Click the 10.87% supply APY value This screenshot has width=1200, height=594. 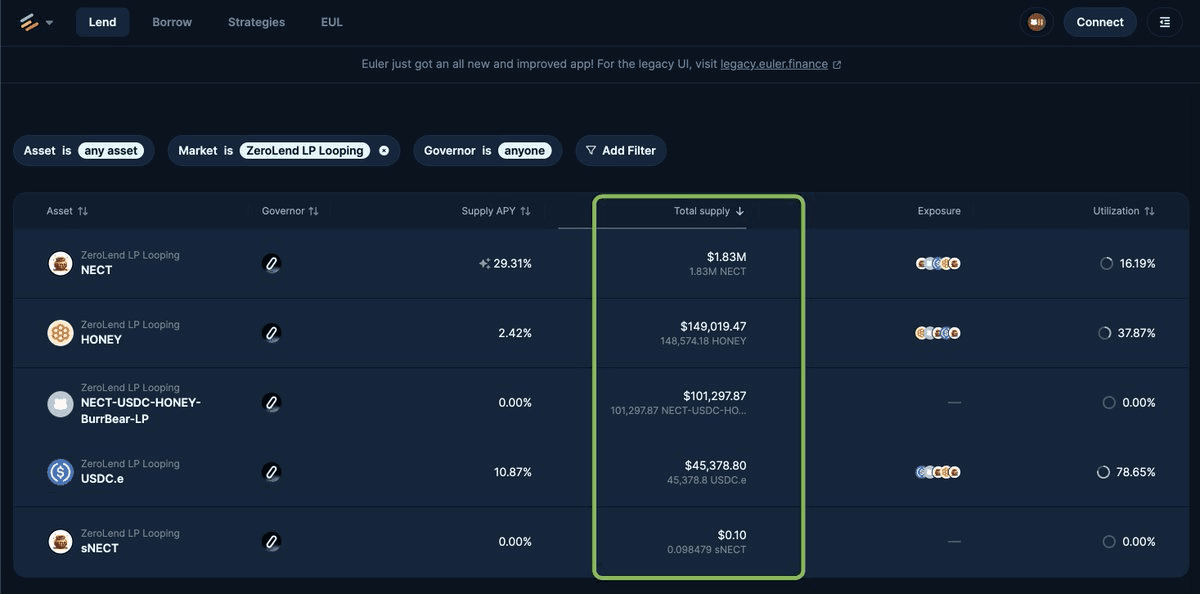(x=513, y=472)
